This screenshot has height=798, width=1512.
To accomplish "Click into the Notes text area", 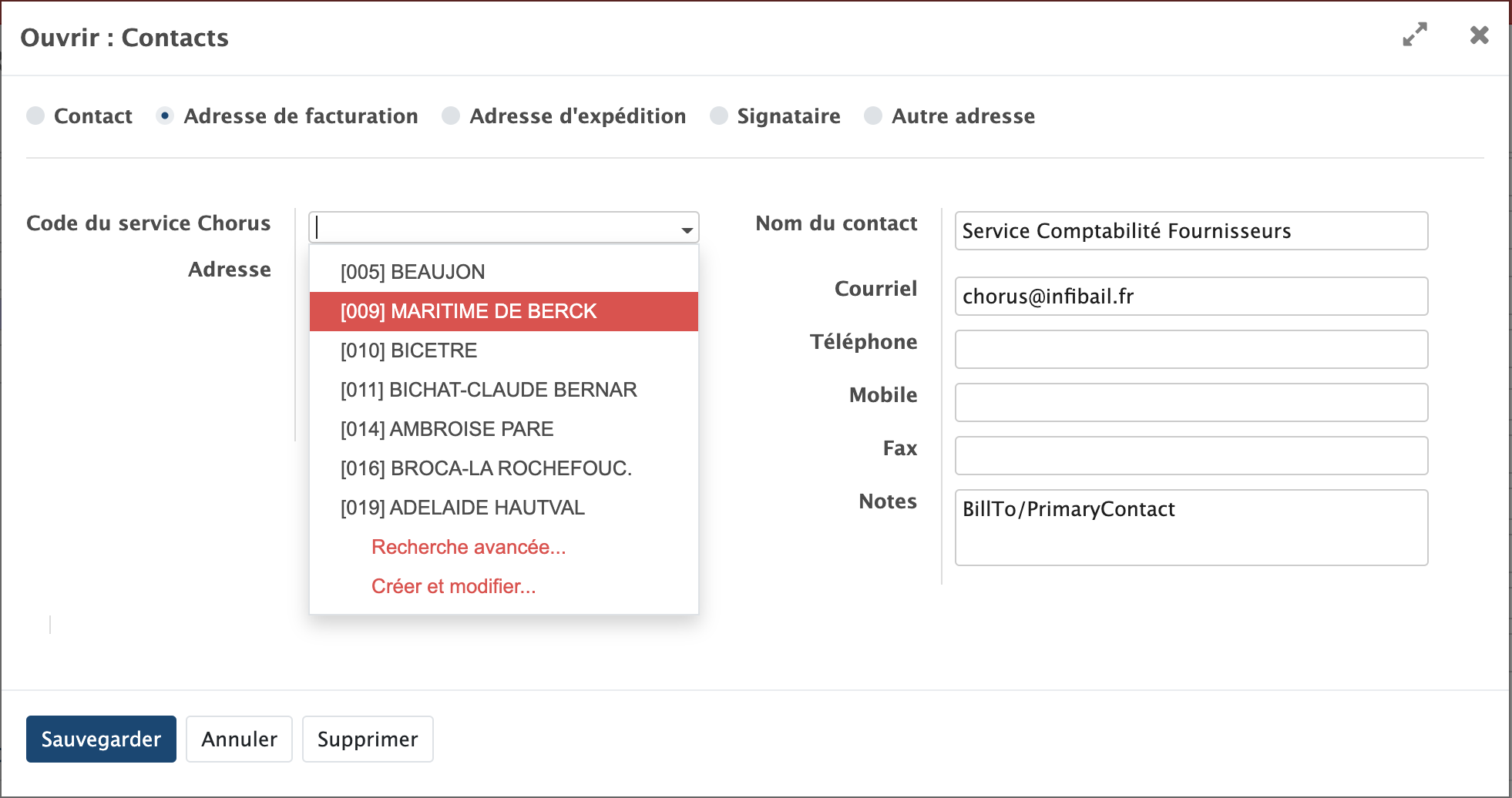I will [1191, 528].
